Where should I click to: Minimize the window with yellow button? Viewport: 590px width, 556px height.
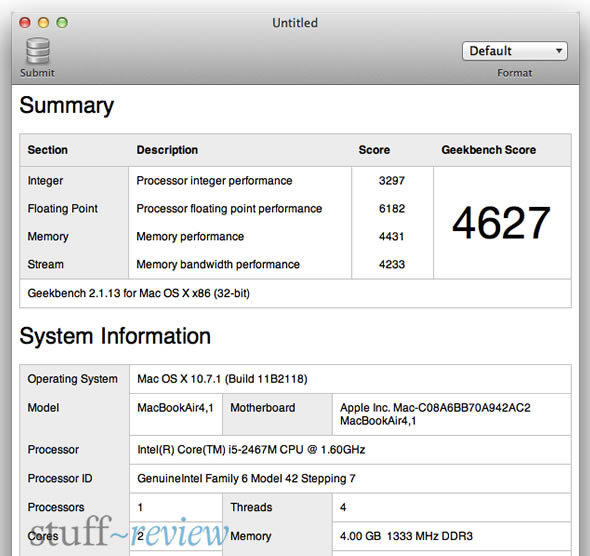44,23
